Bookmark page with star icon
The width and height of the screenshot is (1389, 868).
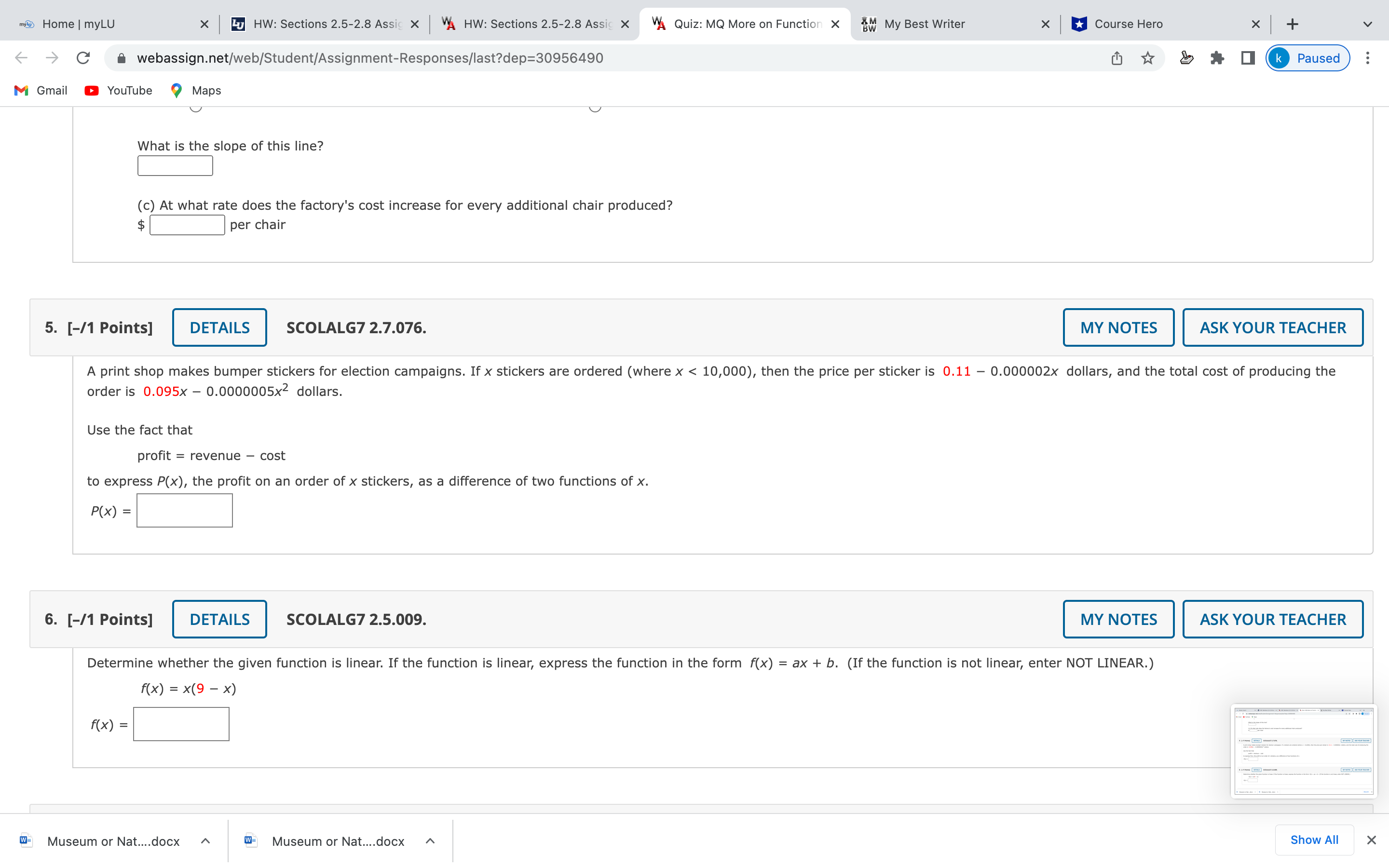(1147, 58)
